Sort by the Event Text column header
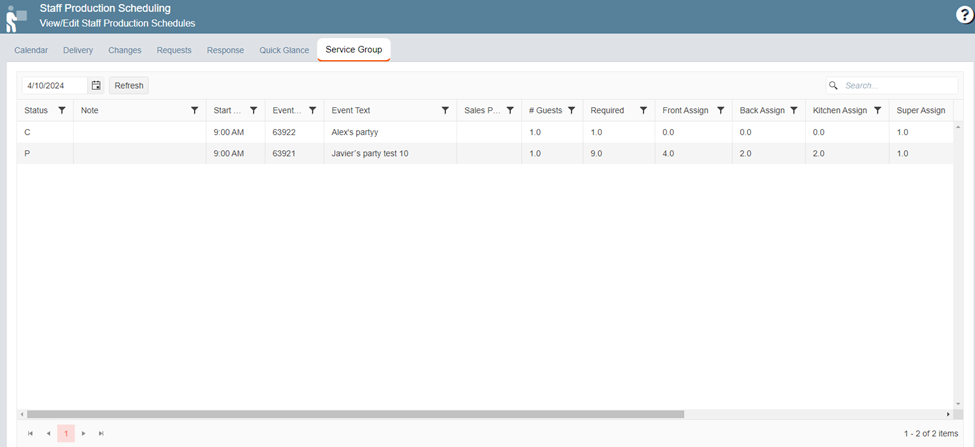This screenshot has width=975, height=447. 351,110
